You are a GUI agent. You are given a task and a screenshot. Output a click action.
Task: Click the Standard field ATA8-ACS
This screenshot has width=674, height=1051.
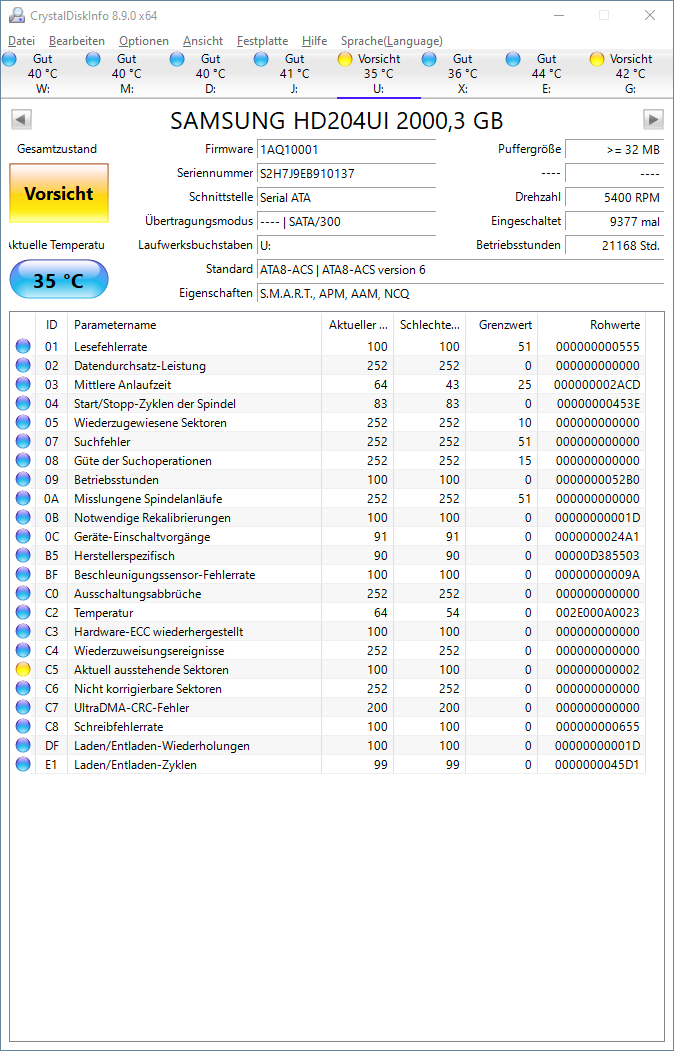pyautogui.click(x=460, y=269)
